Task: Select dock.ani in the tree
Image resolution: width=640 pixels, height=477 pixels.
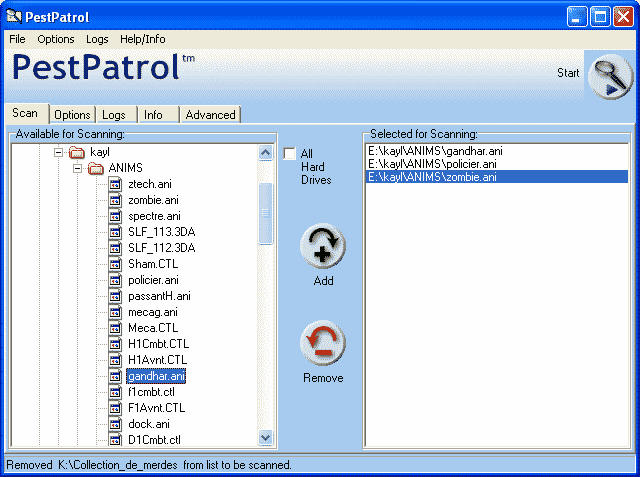Action: [149, 424]
